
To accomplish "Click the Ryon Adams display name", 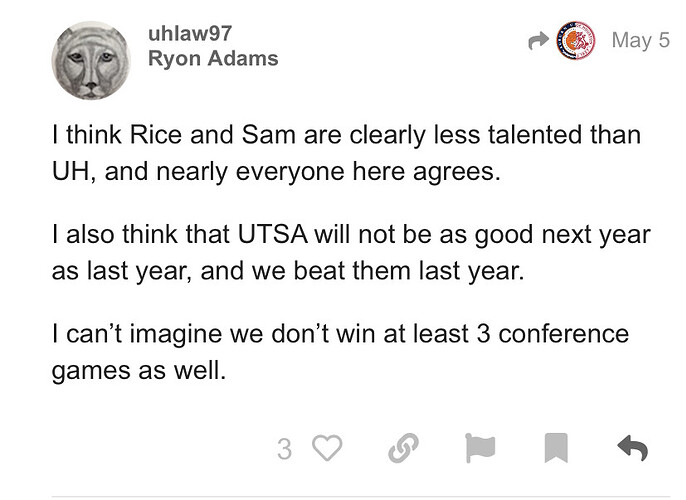I will [x=213, y=58].
